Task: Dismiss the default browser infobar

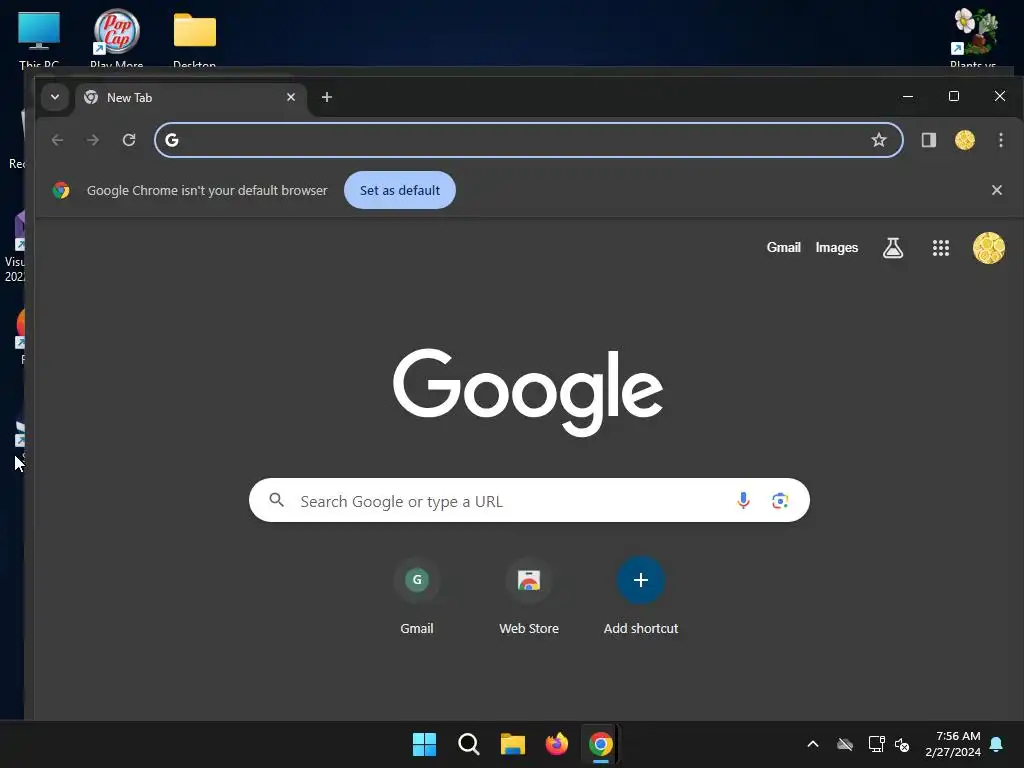Action: [997, 190]
